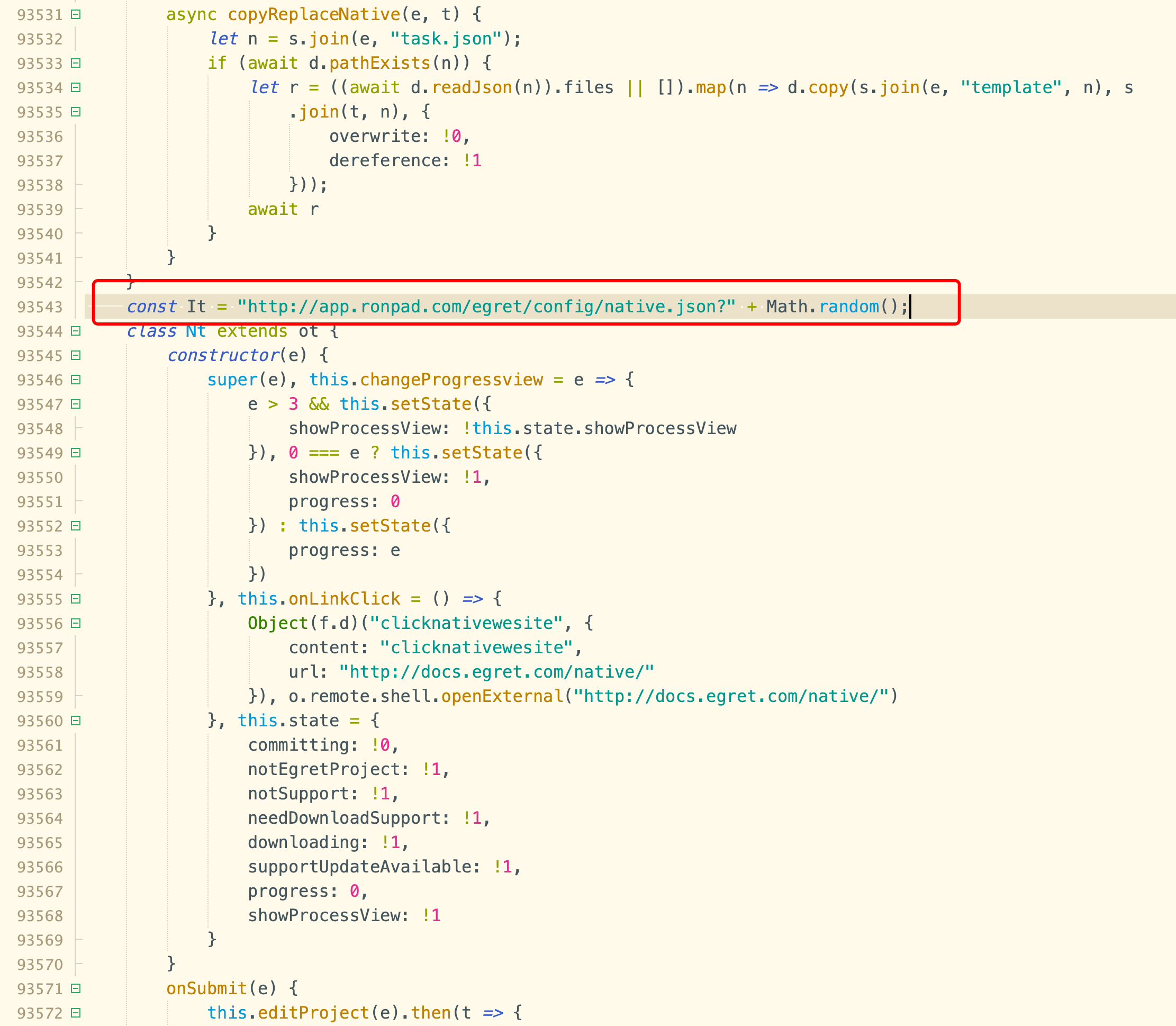Collapse fold marker on line 93531
The height and width of the screenshot is (1026, 1176).
click(x=76, y=14)
